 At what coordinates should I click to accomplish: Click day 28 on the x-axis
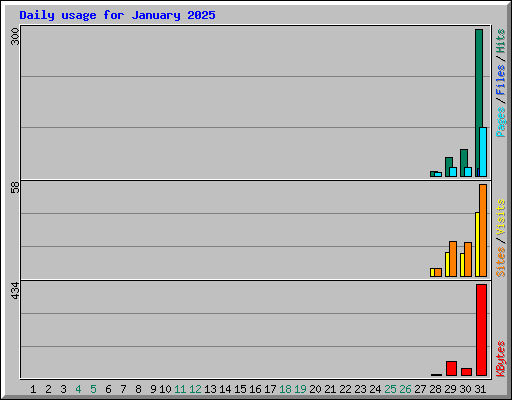pos(435,389)
